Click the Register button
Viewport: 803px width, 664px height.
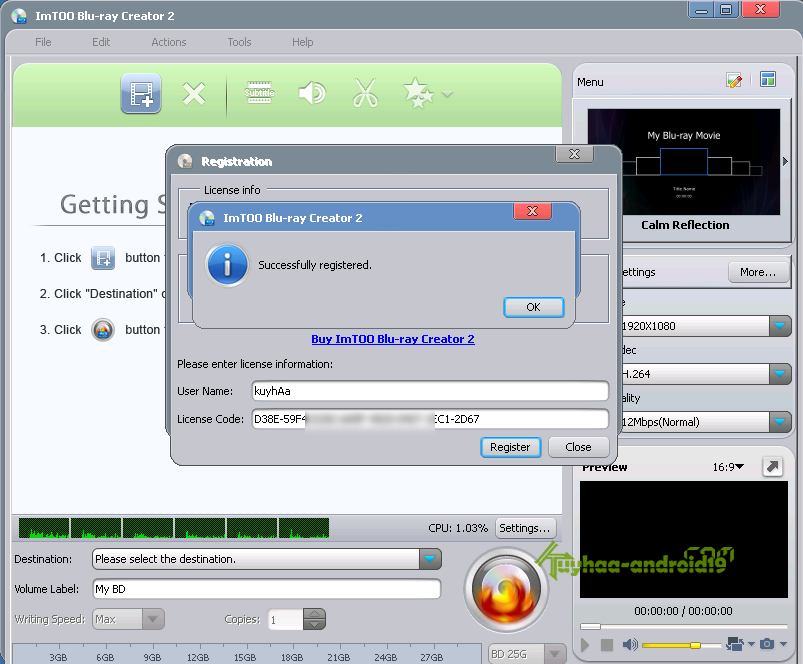511,447
